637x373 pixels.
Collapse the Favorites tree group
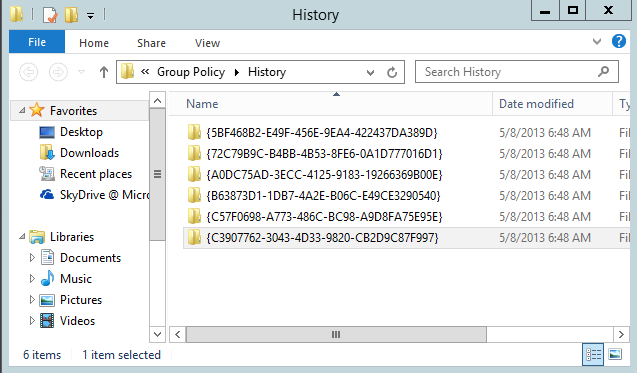tap(22, 110)
